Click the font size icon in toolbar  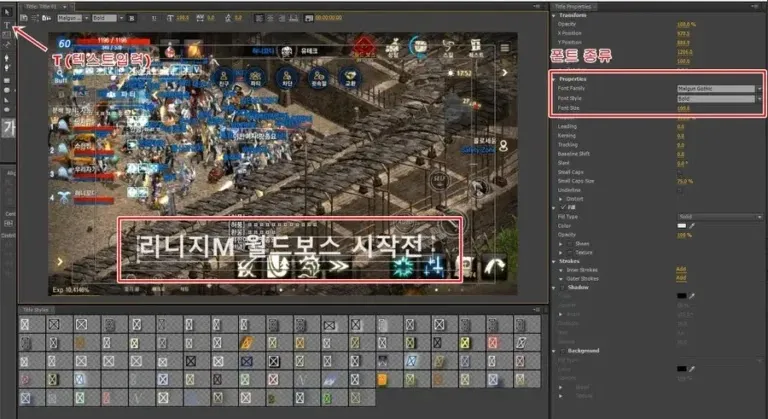(x=170, y=18)
